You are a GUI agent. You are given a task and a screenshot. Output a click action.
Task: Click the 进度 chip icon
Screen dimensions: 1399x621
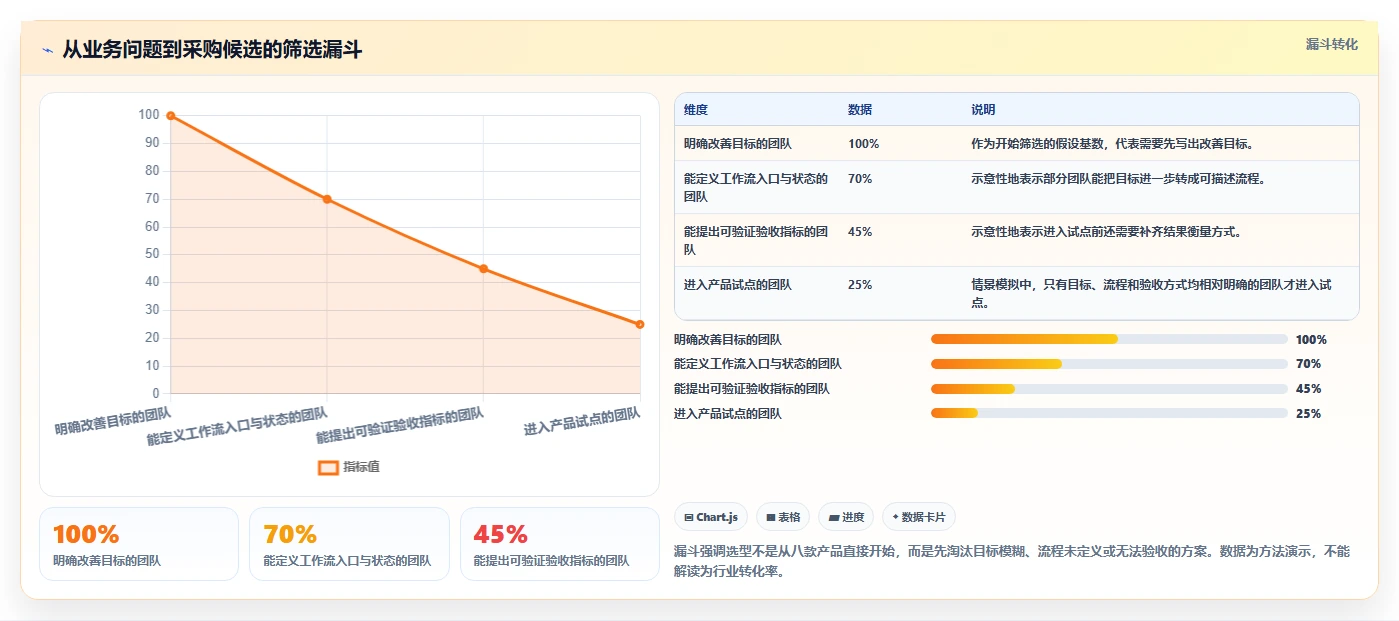834,517
